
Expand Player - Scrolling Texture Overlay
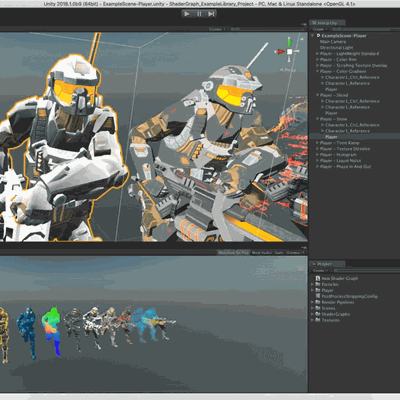[318, 66]
